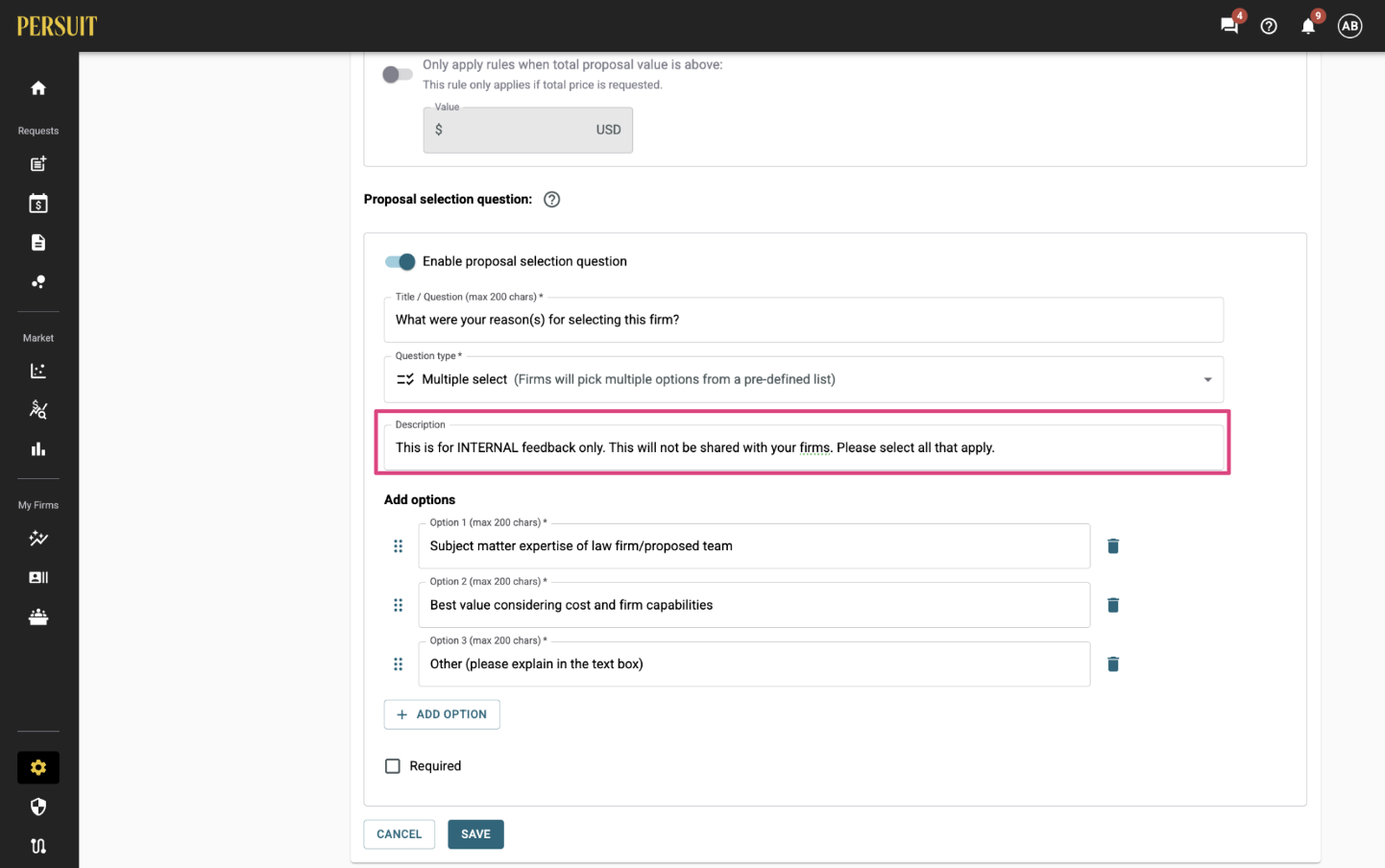Click the Option 2 text field
The image size is (1385, 868).
754,606
